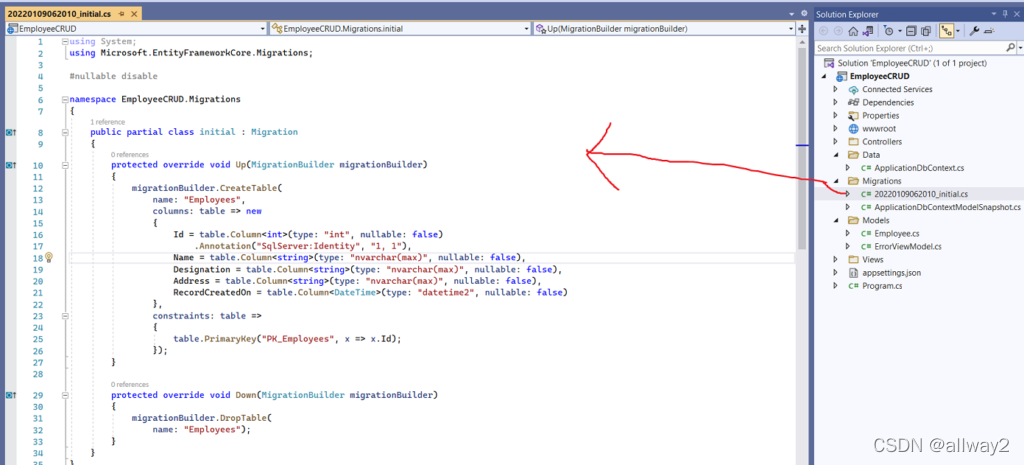The image size is (1024, 465).
Task: Click the Pending Changes Filter clock icon
Action: (888, 31)
